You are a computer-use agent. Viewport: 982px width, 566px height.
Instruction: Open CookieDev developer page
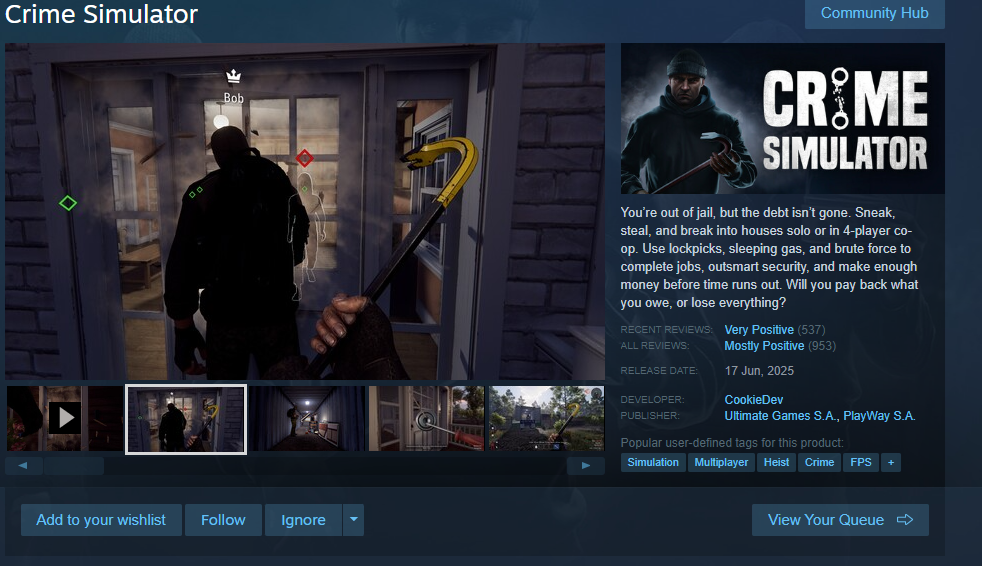click(754, 399)
